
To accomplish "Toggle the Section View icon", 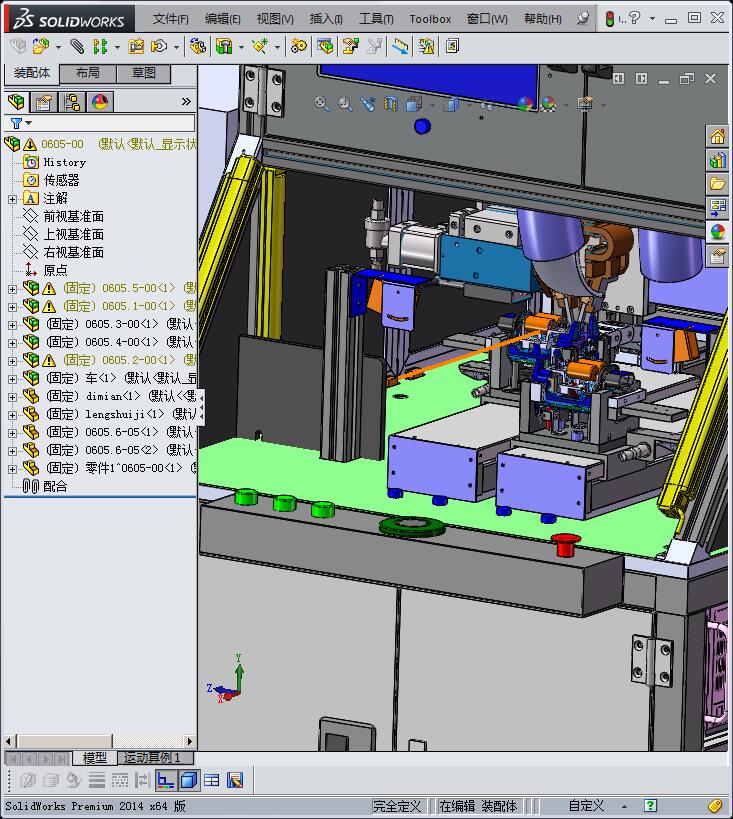I will coord(391,104).
